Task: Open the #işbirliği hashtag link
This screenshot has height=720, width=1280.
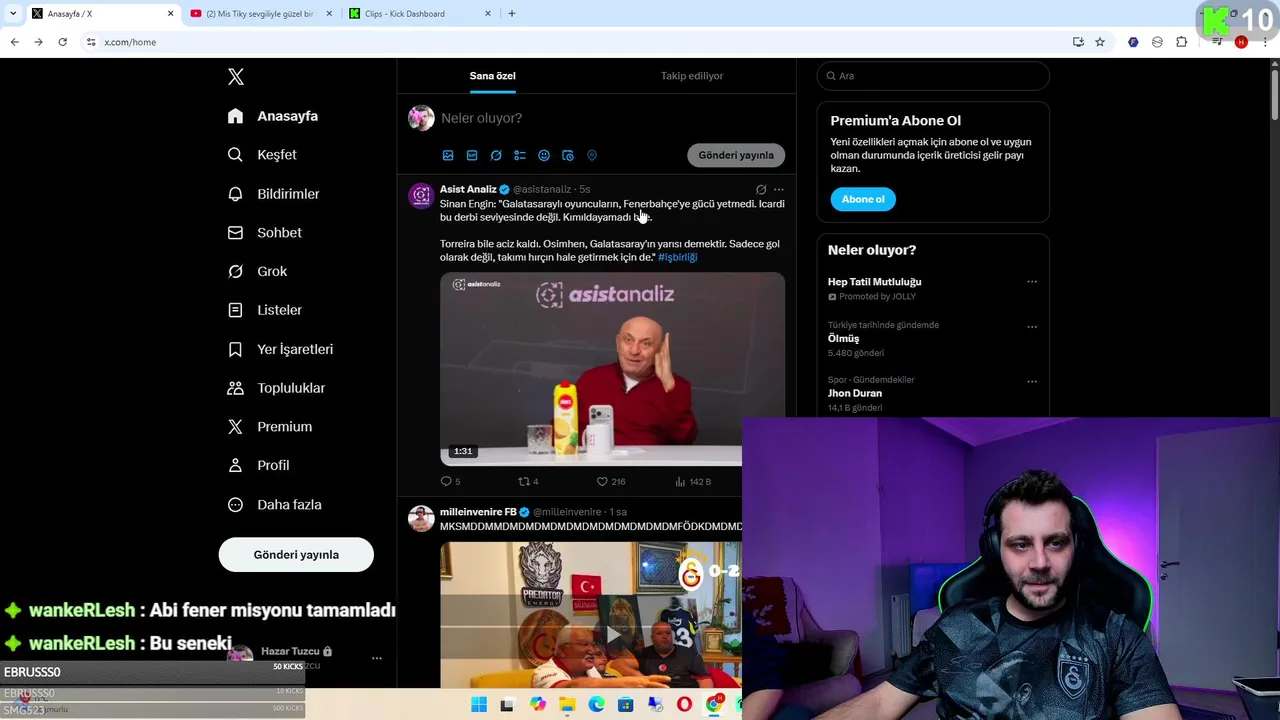Action: (677, 257)
